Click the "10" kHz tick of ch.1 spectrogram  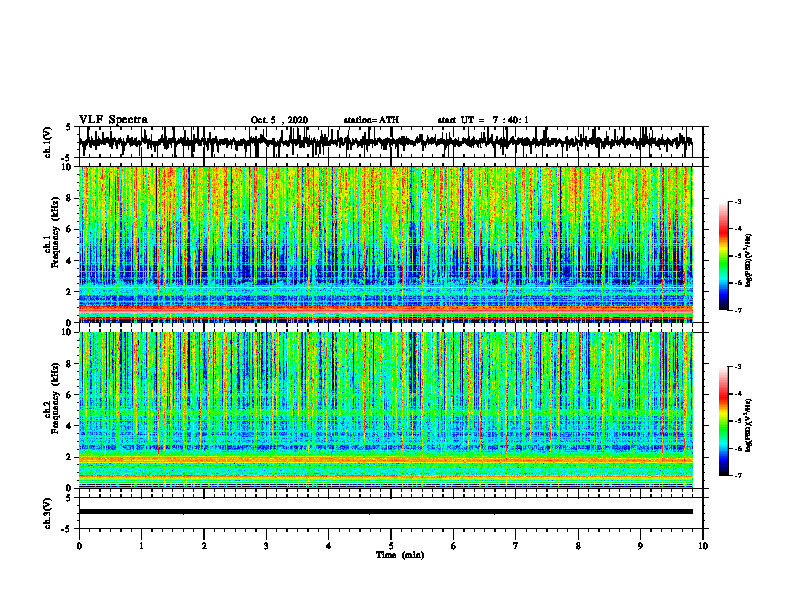(x=69, y=167)
